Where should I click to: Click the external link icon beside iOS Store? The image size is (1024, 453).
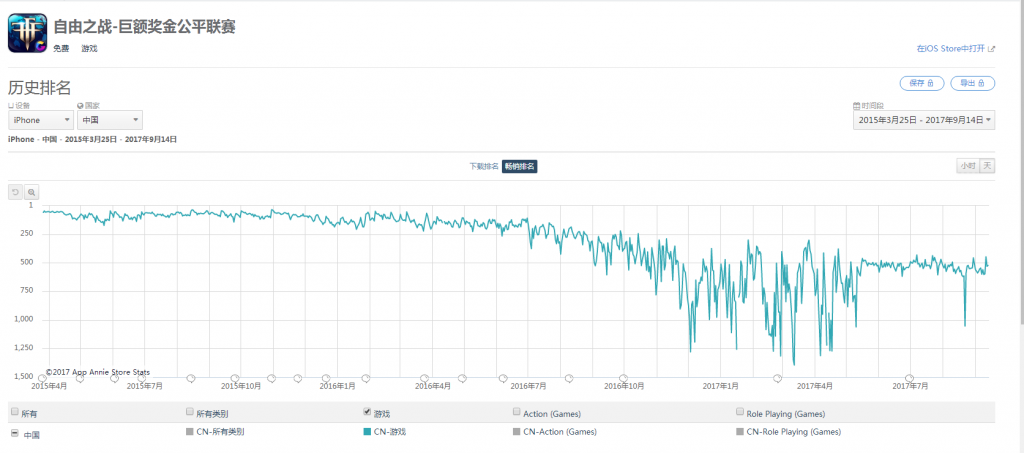pyautogui.click(x=991, y=49)
